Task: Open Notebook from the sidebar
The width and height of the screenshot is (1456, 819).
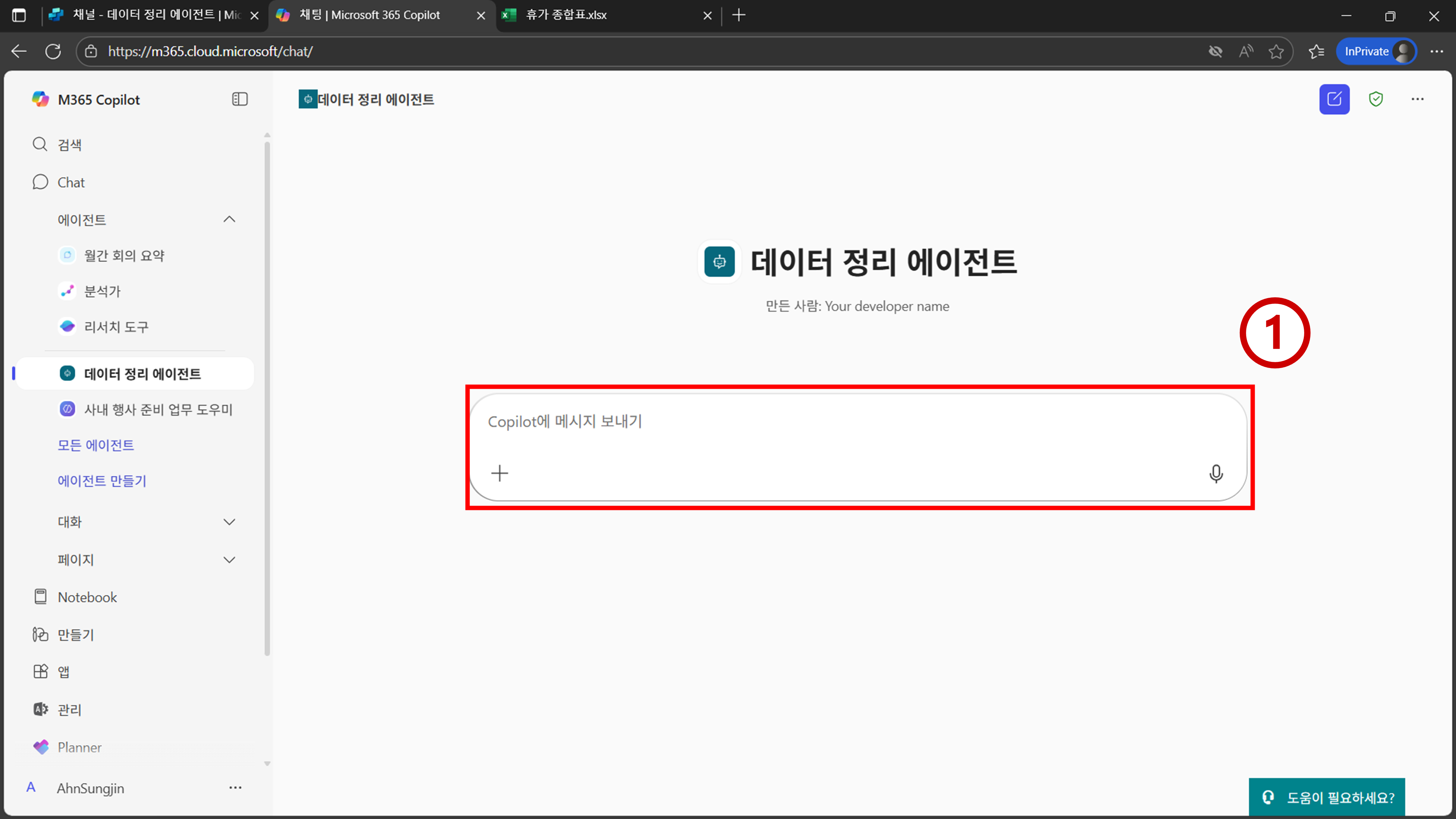Action: point(87,597)
